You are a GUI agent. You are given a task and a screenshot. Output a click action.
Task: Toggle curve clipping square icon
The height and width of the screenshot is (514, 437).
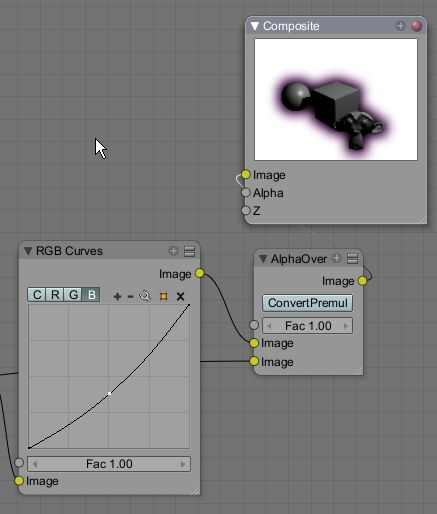(163, 296)
